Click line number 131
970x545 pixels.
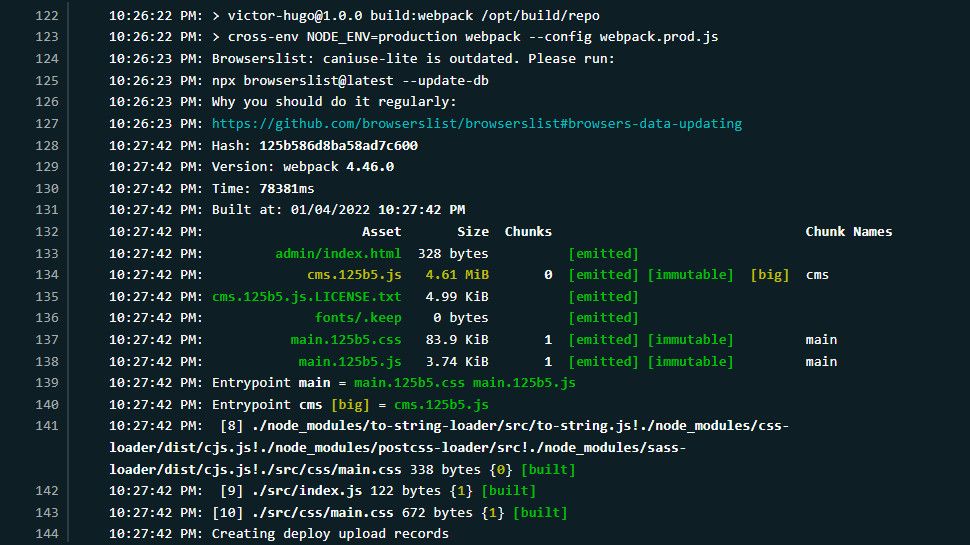tap(47, 210)
